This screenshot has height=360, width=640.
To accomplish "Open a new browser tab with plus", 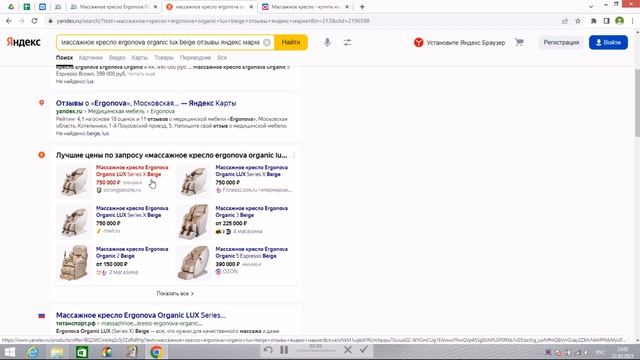I will [x=362, y=7].
